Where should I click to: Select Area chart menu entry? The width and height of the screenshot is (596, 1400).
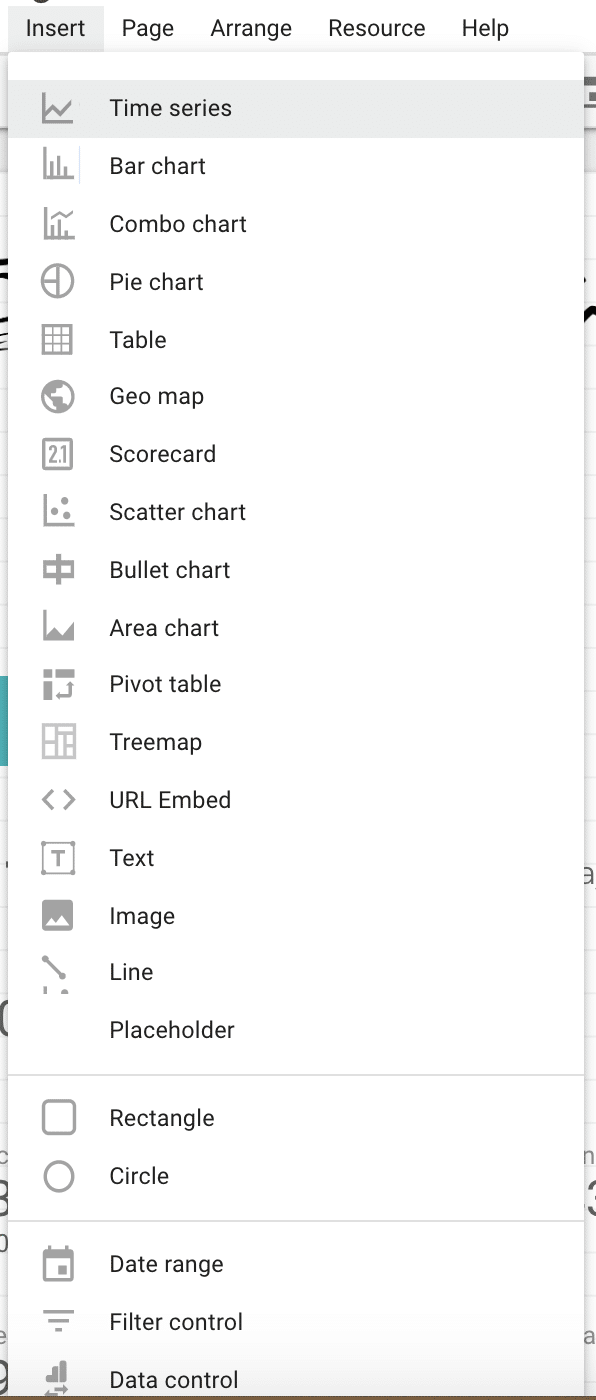point(296,628)
